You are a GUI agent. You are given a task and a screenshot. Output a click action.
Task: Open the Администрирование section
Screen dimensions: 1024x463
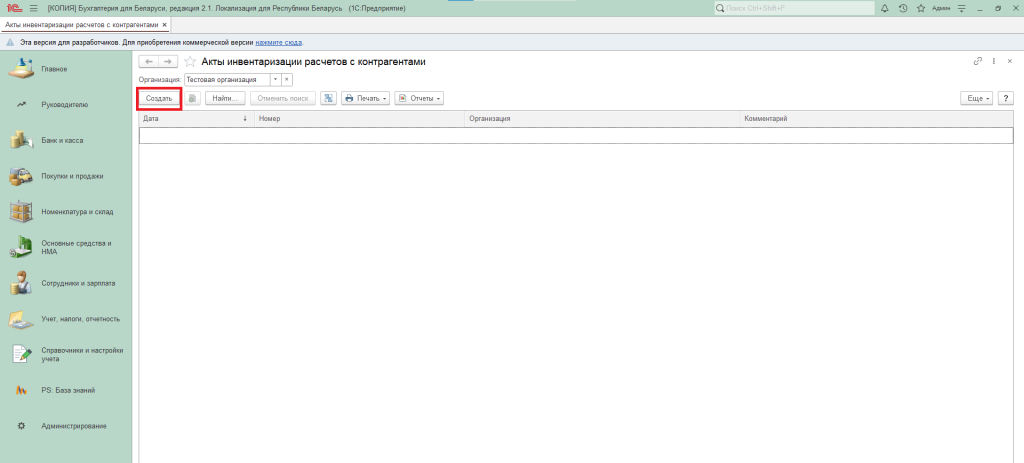tap(73, 426)
